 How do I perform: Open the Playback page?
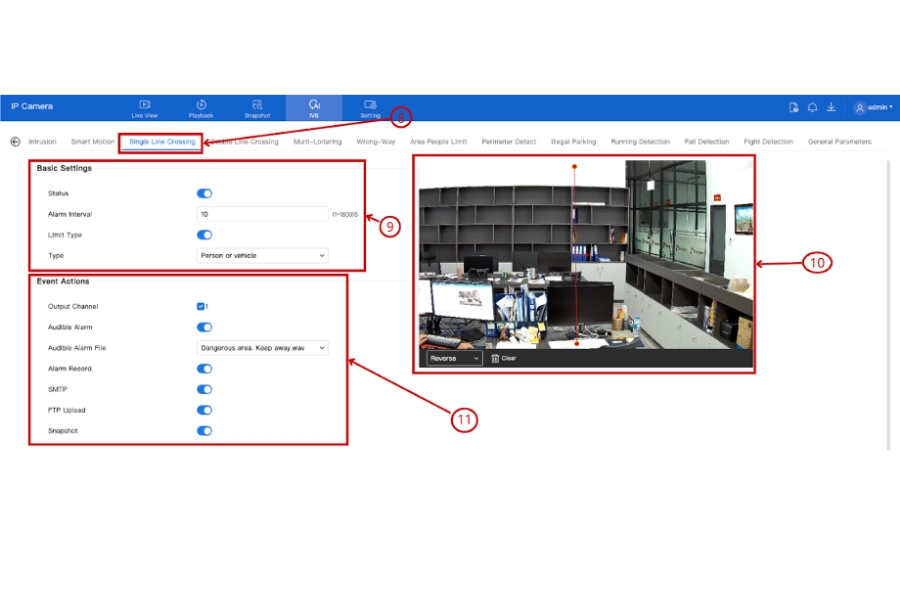click(201, 108)
